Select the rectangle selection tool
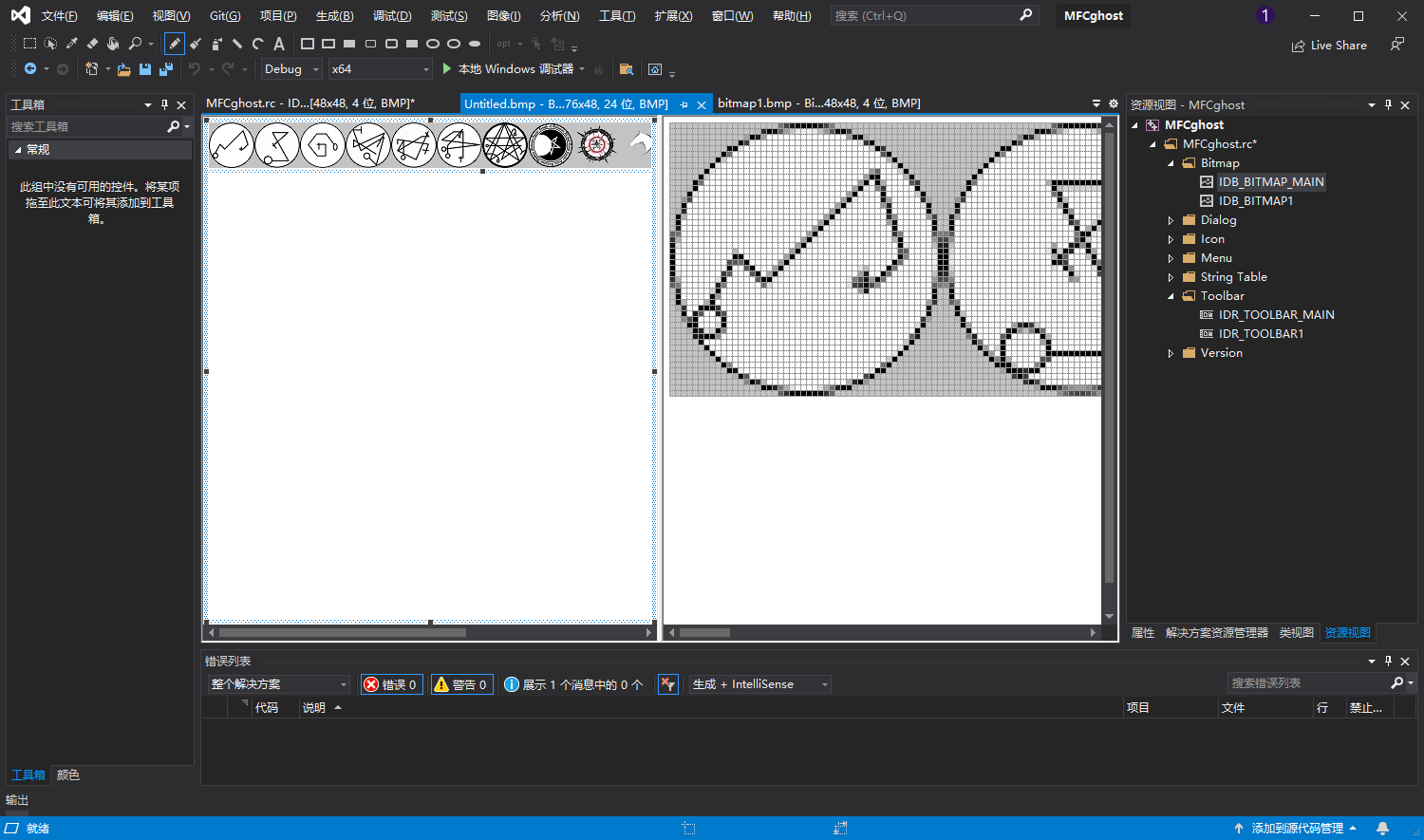The width and height of the screenshot is (1424, 840). (29, 44)
